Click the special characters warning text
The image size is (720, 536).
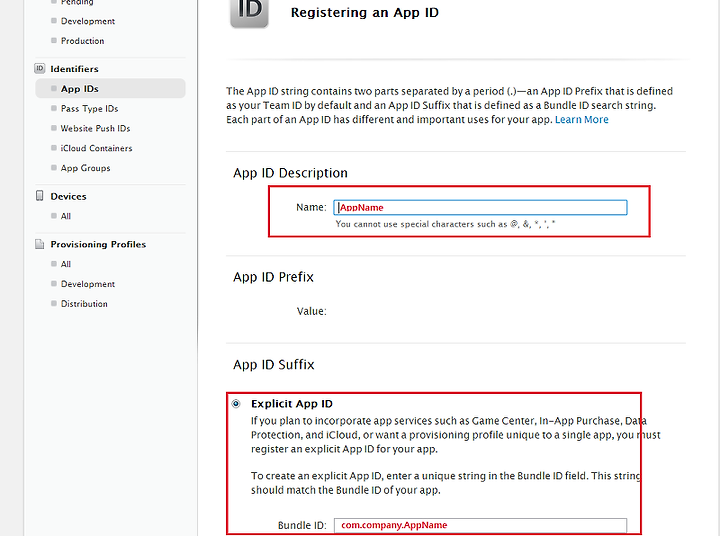pos(445,224)
